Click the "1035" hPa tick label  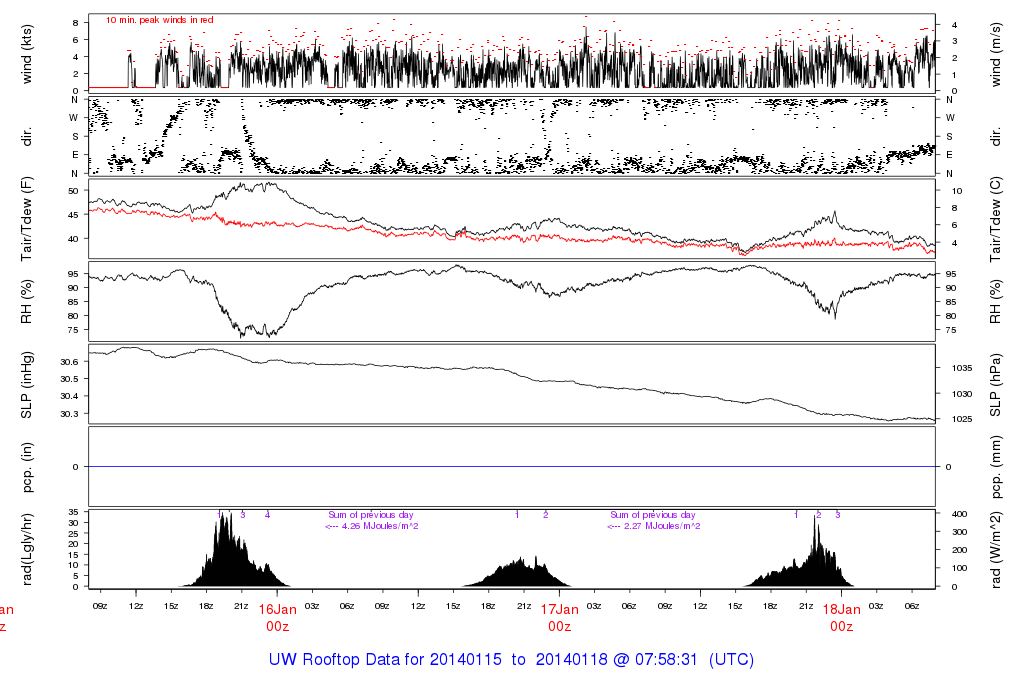962,368
